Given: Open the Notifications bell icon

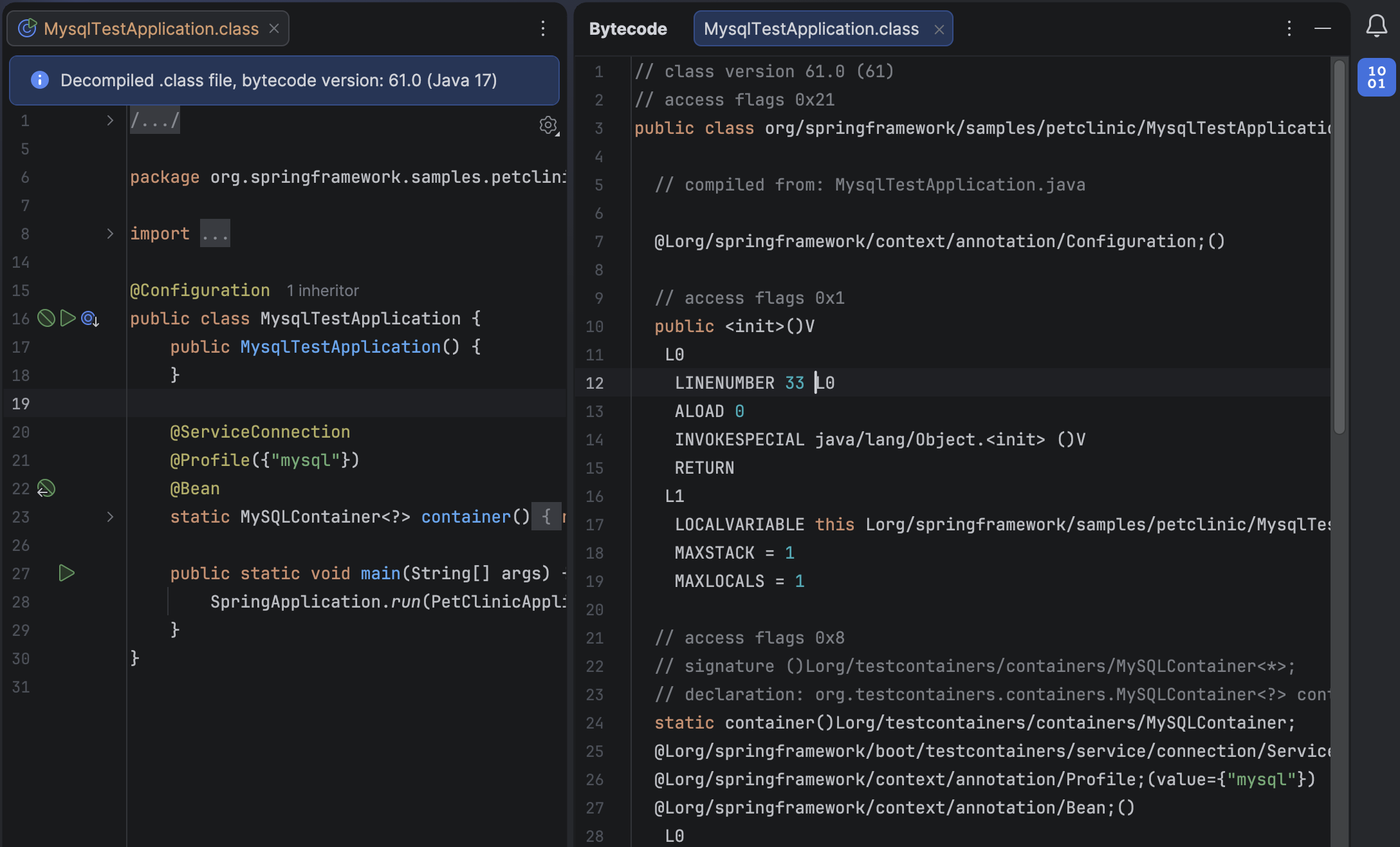Looking at the screenshot, I should (1376, 26).
